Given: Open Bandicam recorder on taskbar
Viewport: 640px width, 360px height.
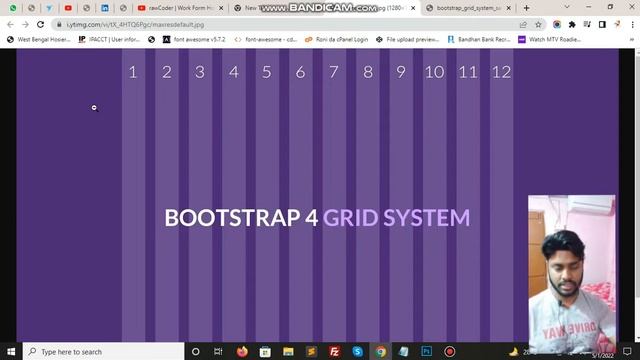Looking at the screenshot, I should pyautogui.click(x=450, y=351).
